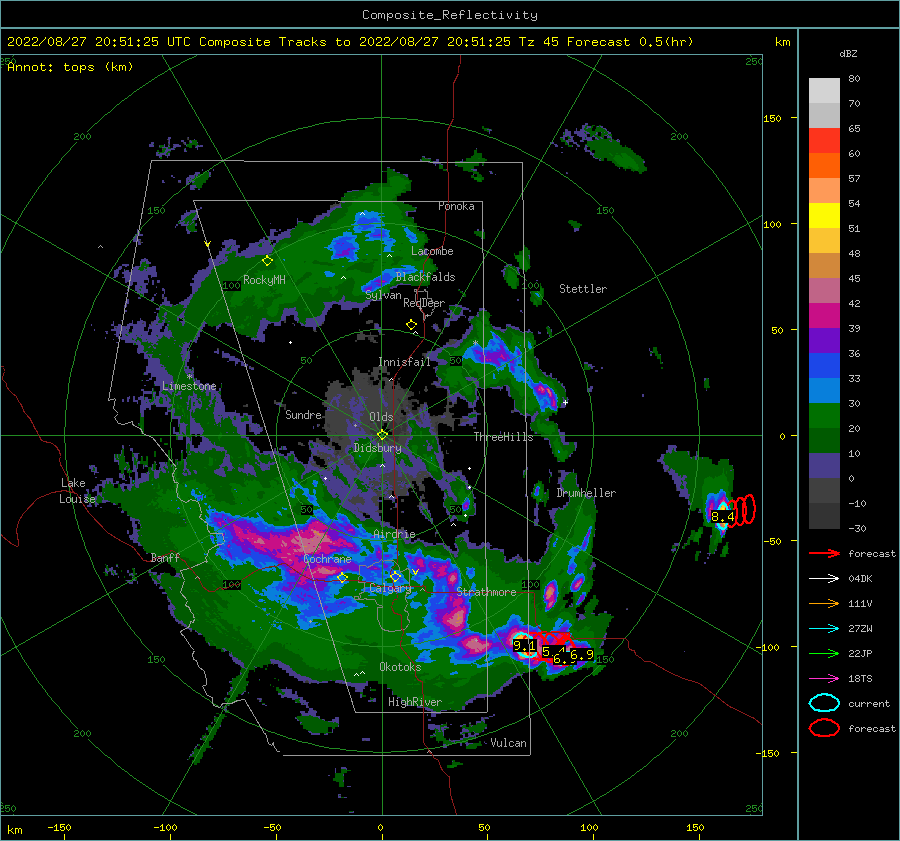Click the yellow diamond marker below Cochrane
This screenshot has width=900, height=841.
pyautogui.click(x=342, y=578)
